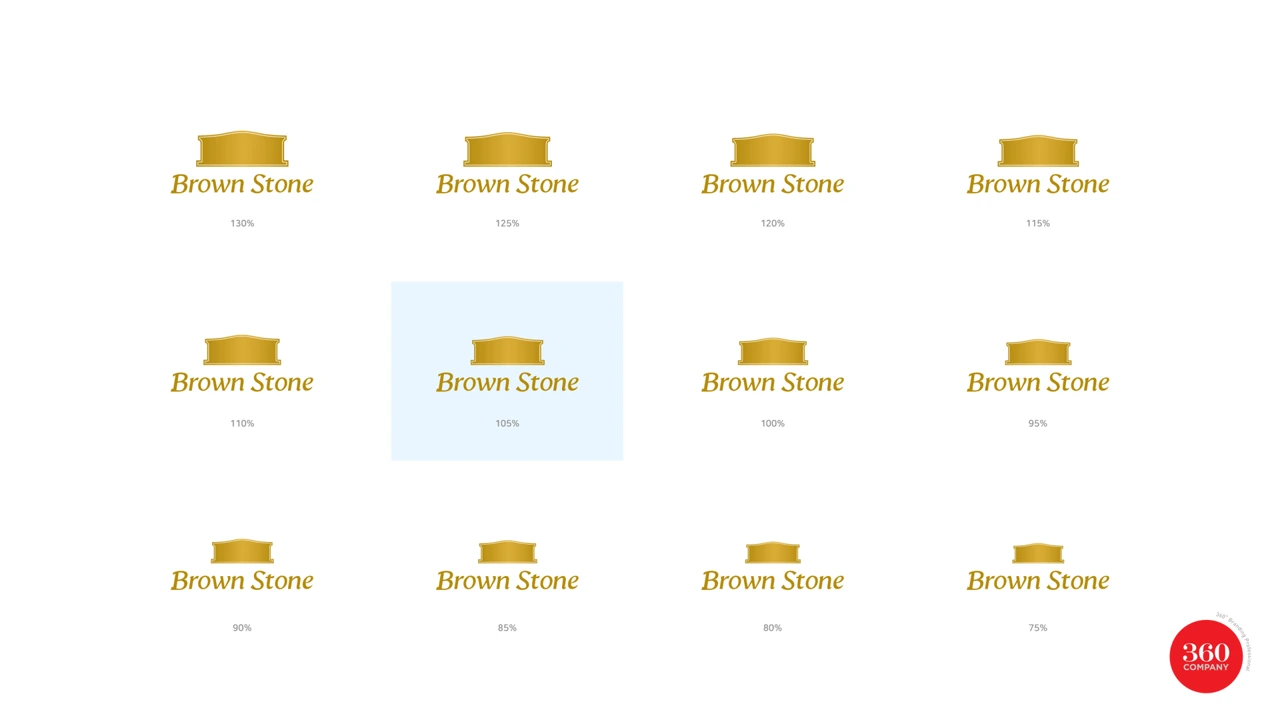Viewport: 1280px width, 720px height.
Task: Click the 105% label text
Action: point(507,423)
